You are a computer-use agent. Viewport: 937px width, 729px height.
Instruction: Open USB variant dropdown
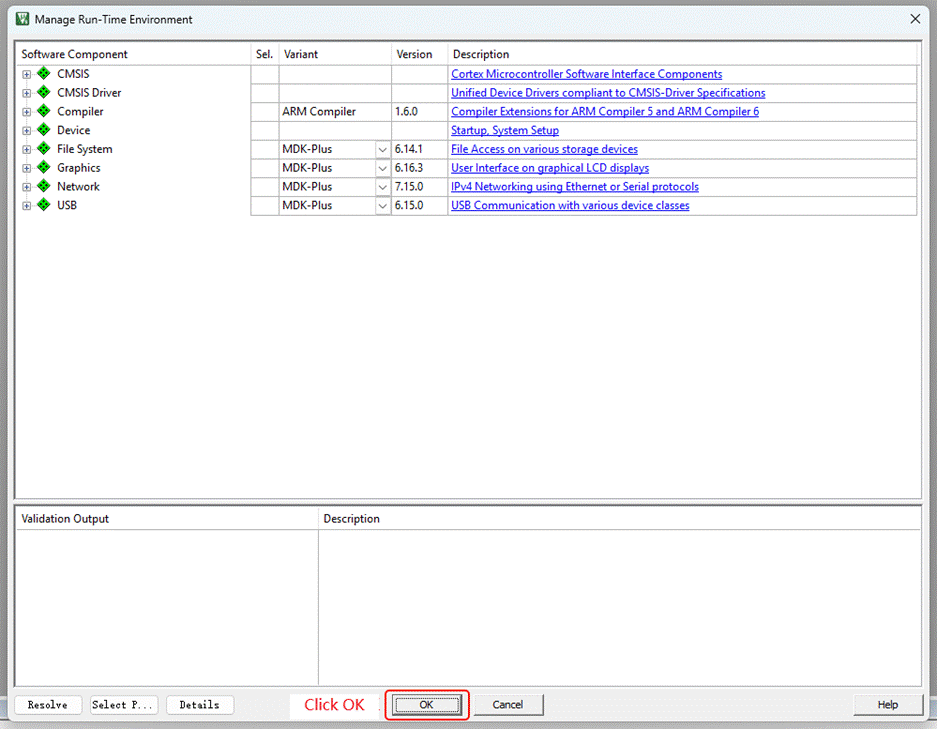pyautogui.click(x=382, y=206)
